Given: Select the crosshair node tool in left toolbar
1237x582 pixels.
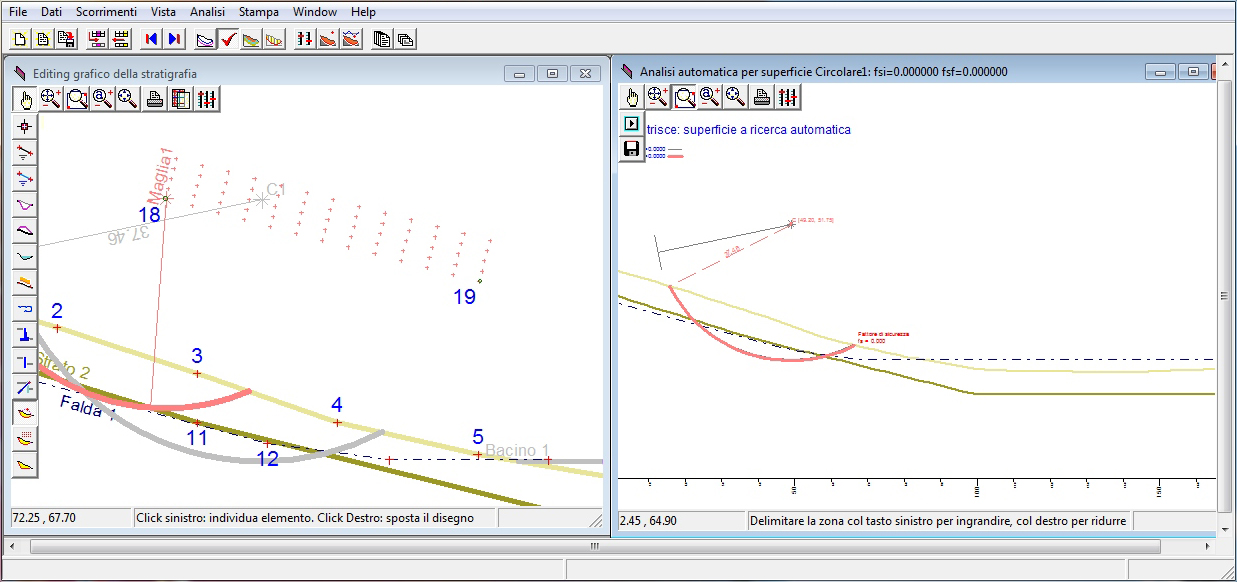Looking at the screenshot, I should tap(25, 126).
